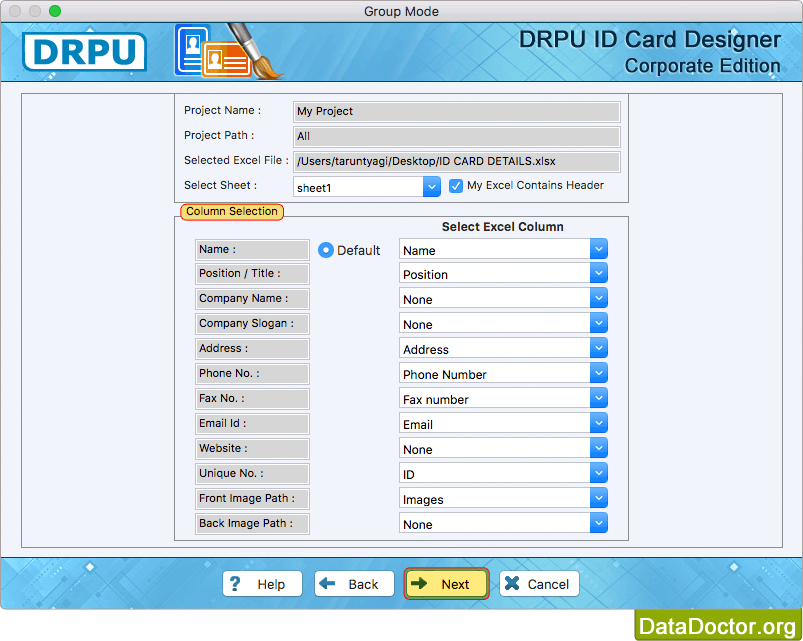Click the Back Image Path : label

(252, 524)
